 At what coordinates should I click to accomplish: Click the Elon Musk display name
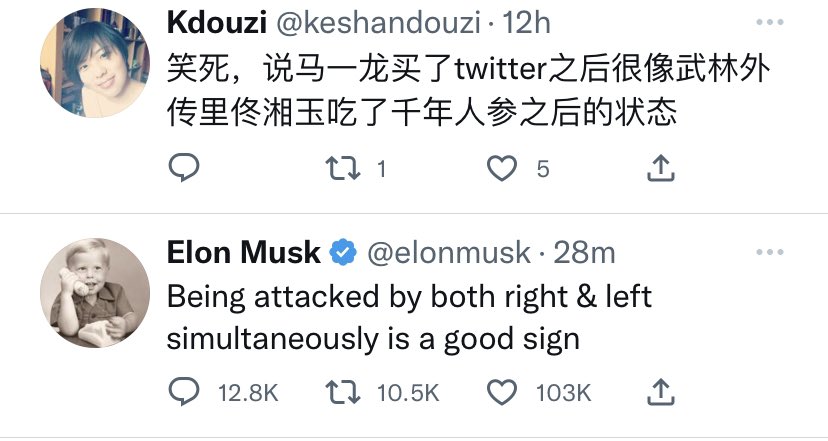(244, 253)
